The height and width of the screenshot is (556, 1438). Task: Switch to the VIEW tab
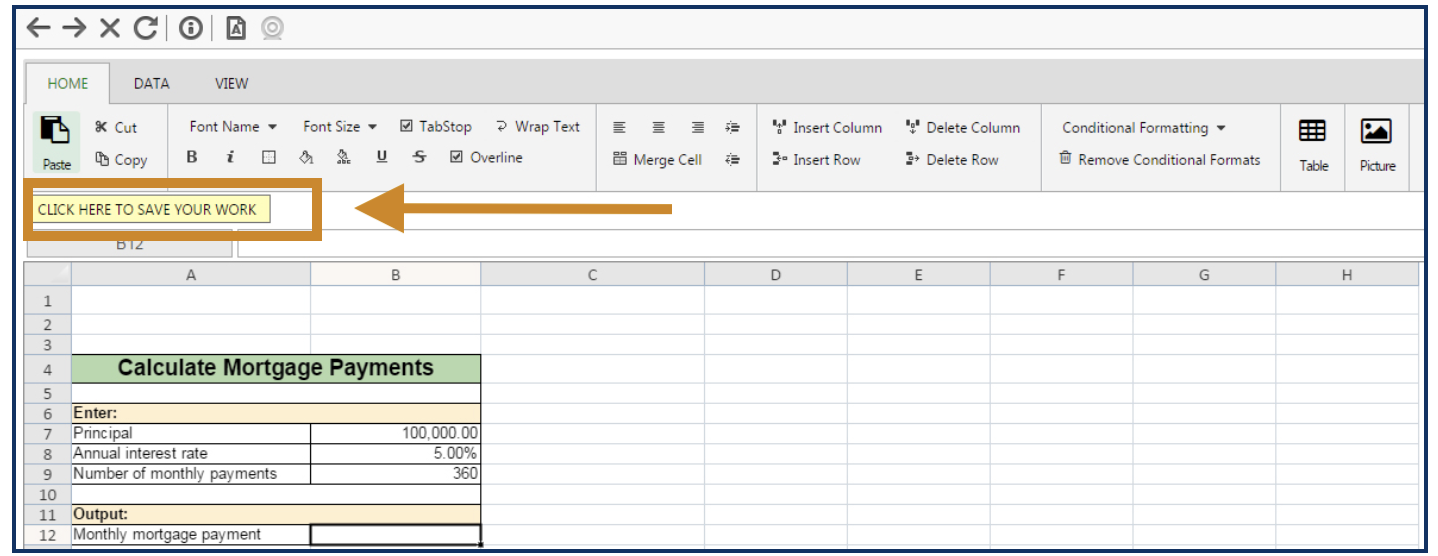coord(231,83)
